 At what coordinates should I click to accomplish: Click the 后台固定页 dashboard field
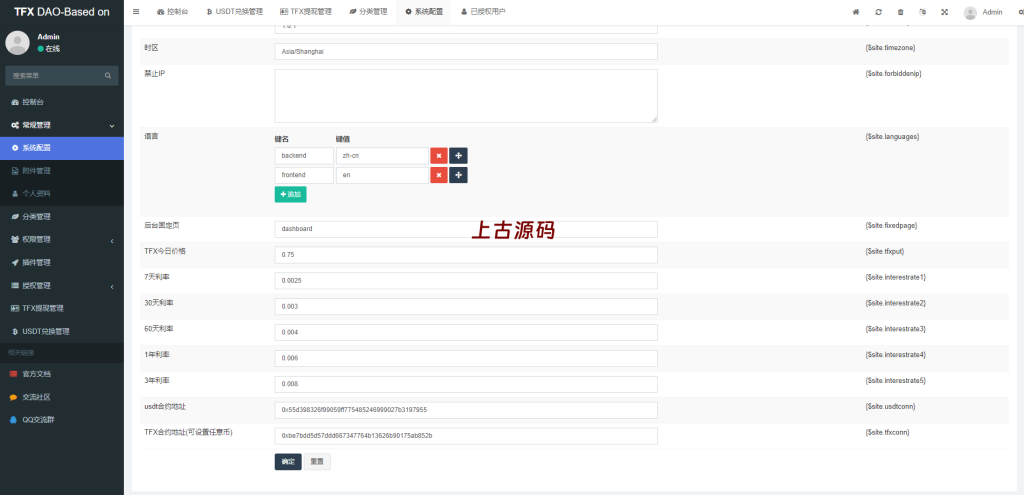(x=466, y=229)
